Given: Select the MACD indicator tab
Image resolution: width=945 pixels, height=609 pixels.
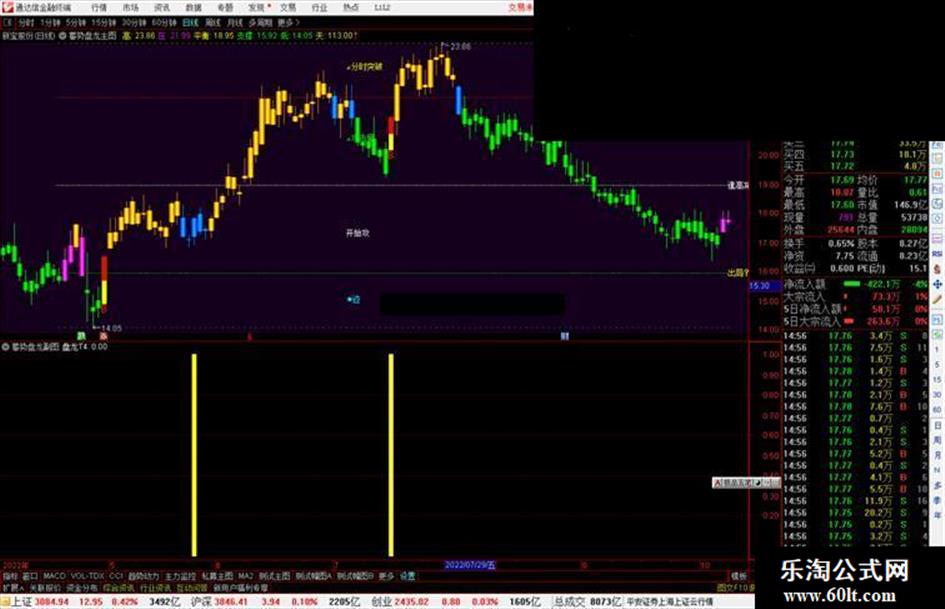Looking at the screenshot, I should tap(54, 577).
